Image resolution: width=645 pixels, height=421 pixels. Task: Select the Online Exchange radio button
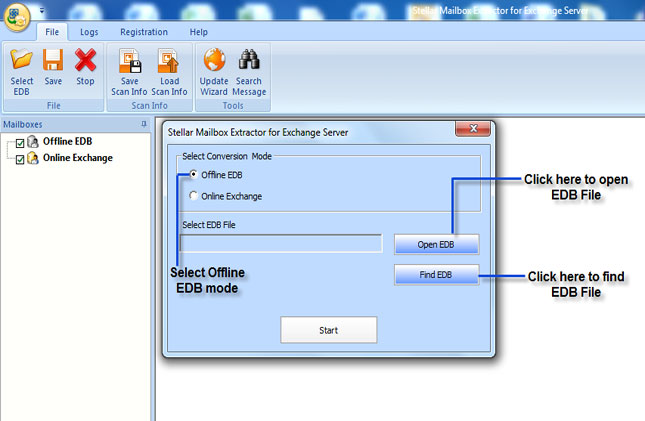pos(193,195)
